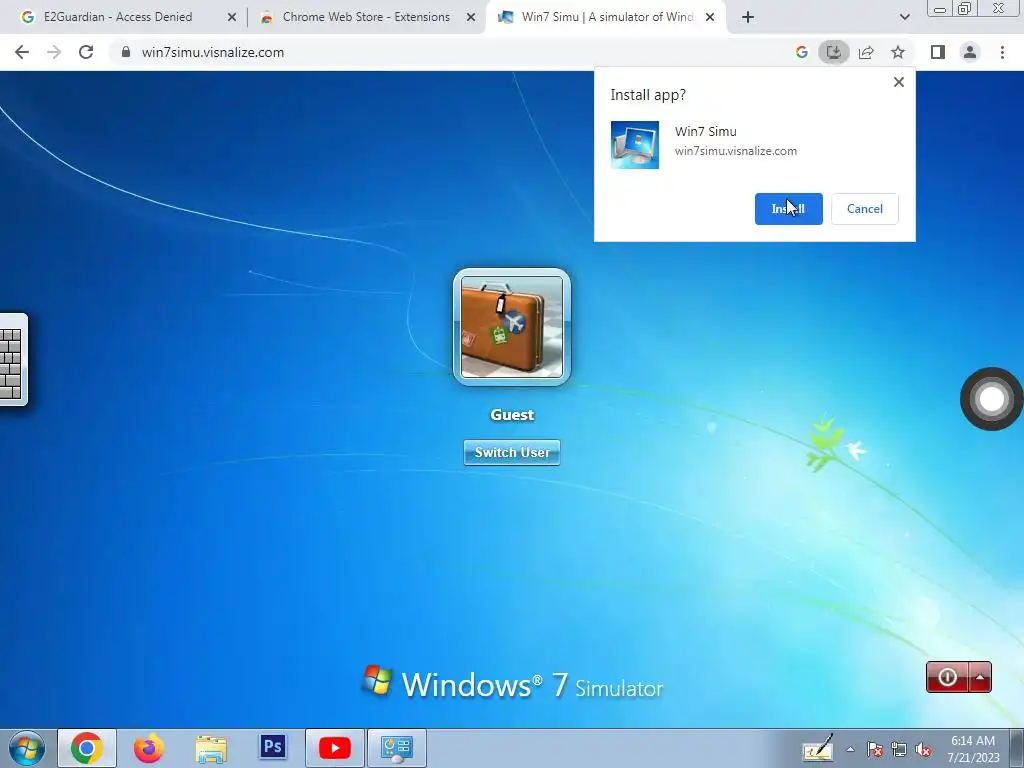This screenshot has width=1024, height=768.
Task: Toggle the browser side panel
Action: point(938,52)
